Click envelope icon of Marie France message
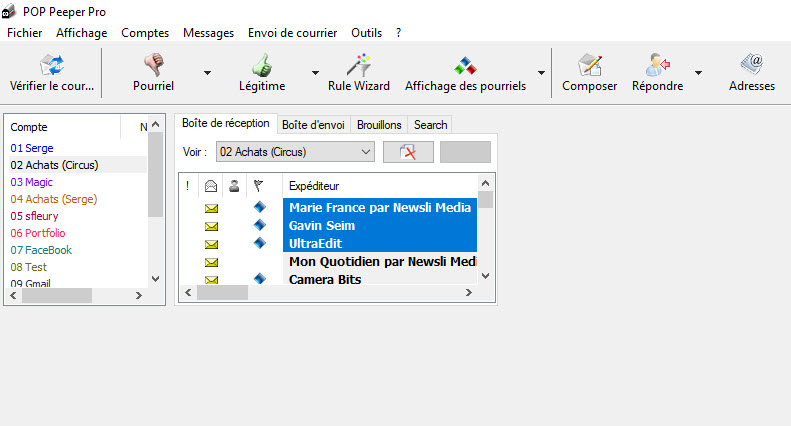This screenshot has width=791, height=426. coord(211,208)
